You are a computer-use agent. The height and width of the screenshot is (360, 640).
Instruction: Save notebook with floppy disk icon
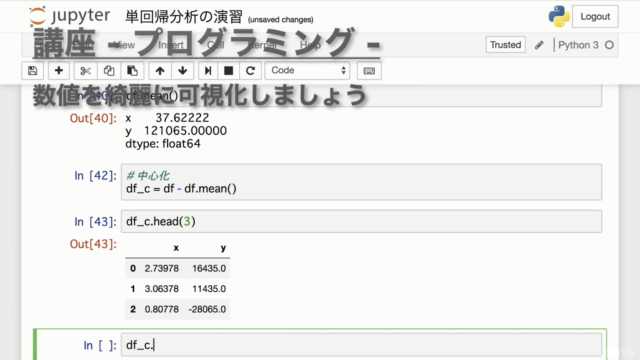[x=33, y=71]
